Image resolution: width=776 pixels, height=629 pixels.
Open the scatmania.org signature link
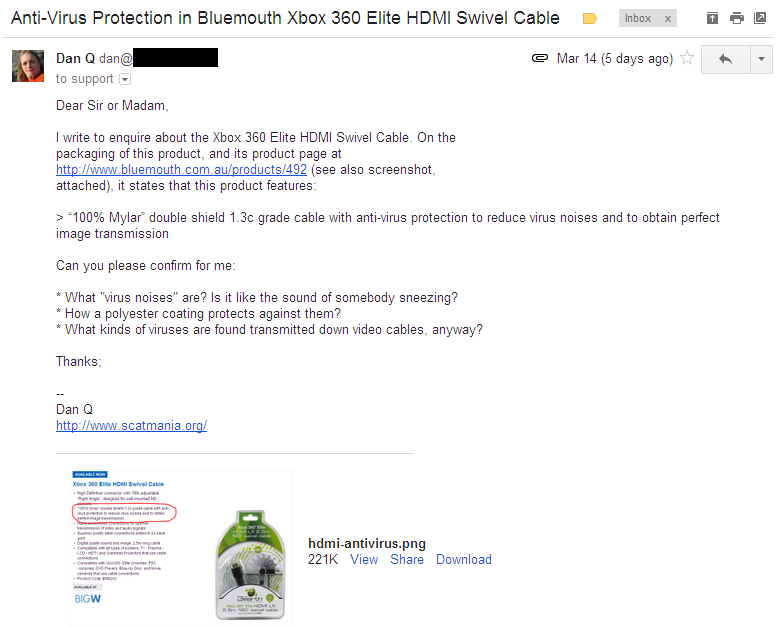coord(132,426)
